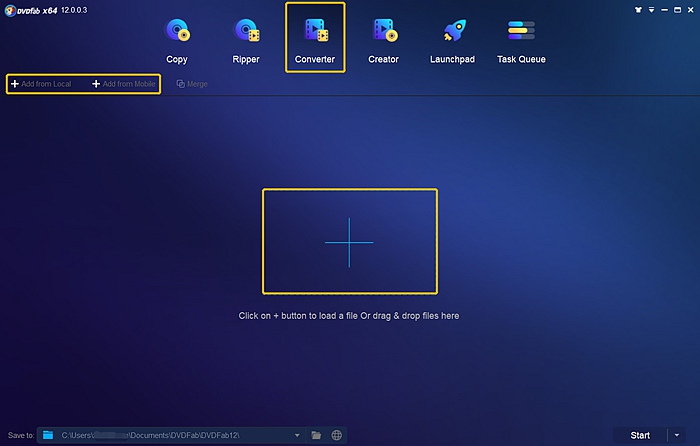Click the blue folder icon in Save to
The width and height of the screenshot is (700, 446).
click(48, 435)
